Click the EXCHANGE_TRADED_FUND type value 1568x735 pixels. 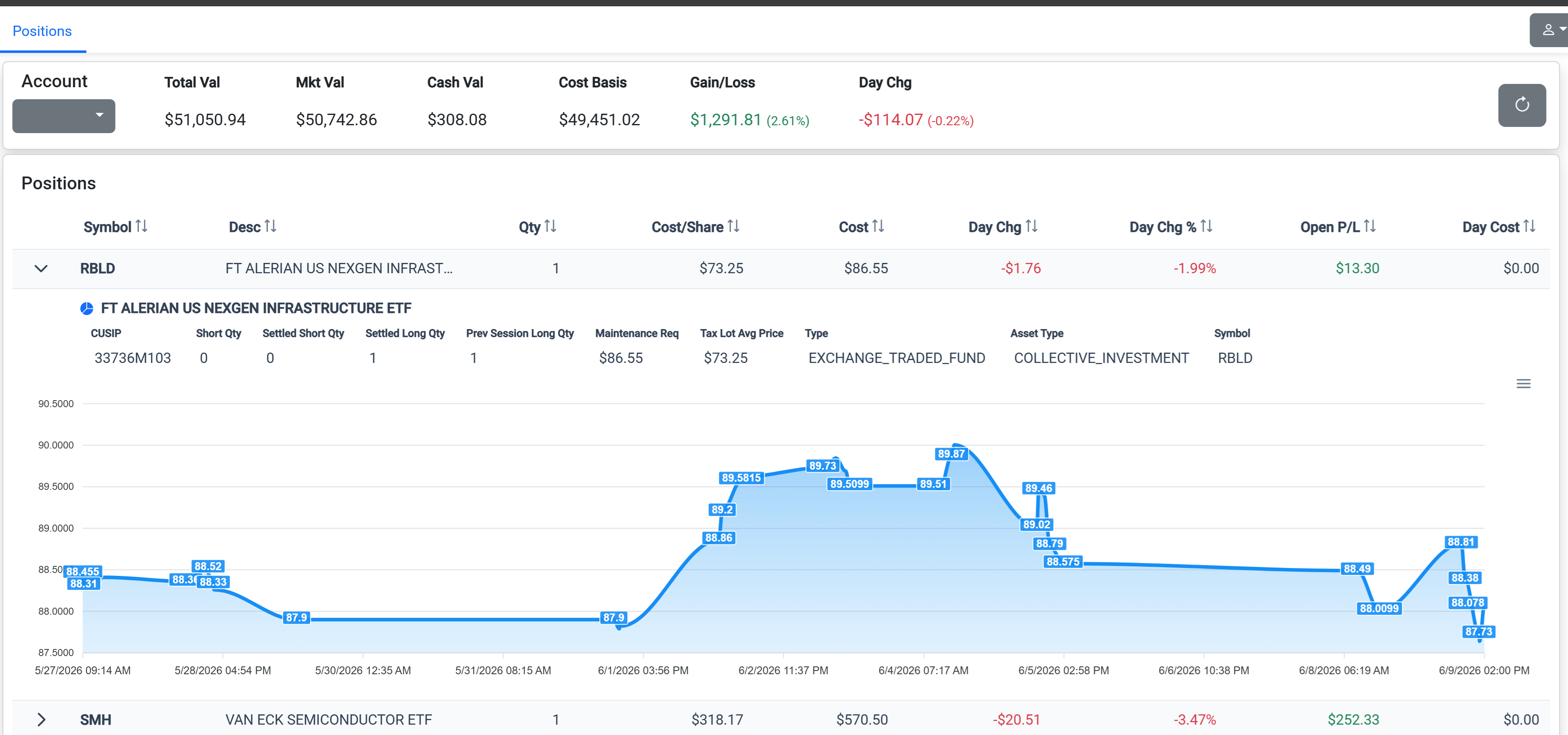[897, 358]
